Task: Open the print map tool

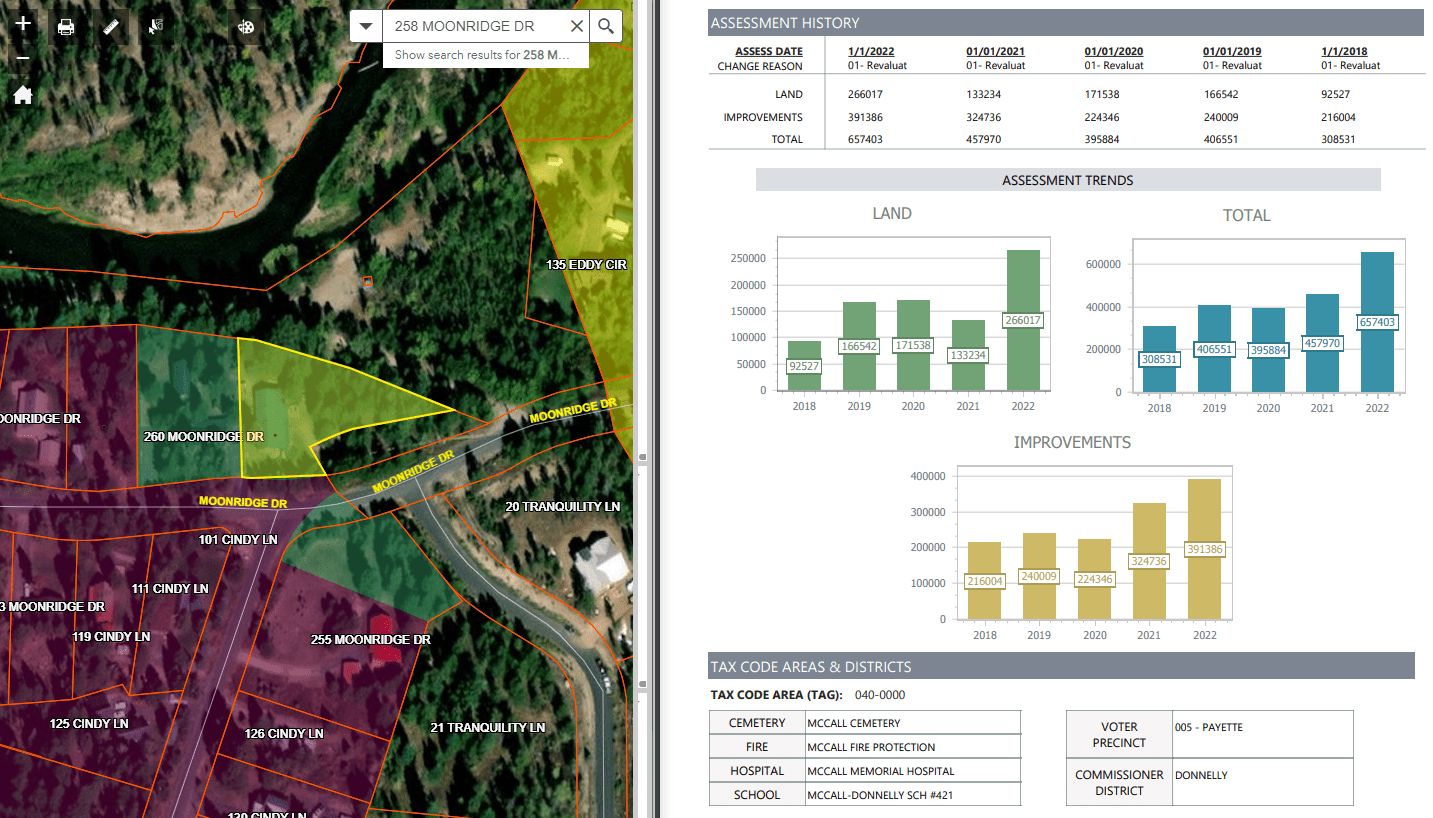Action: (66, 27)
